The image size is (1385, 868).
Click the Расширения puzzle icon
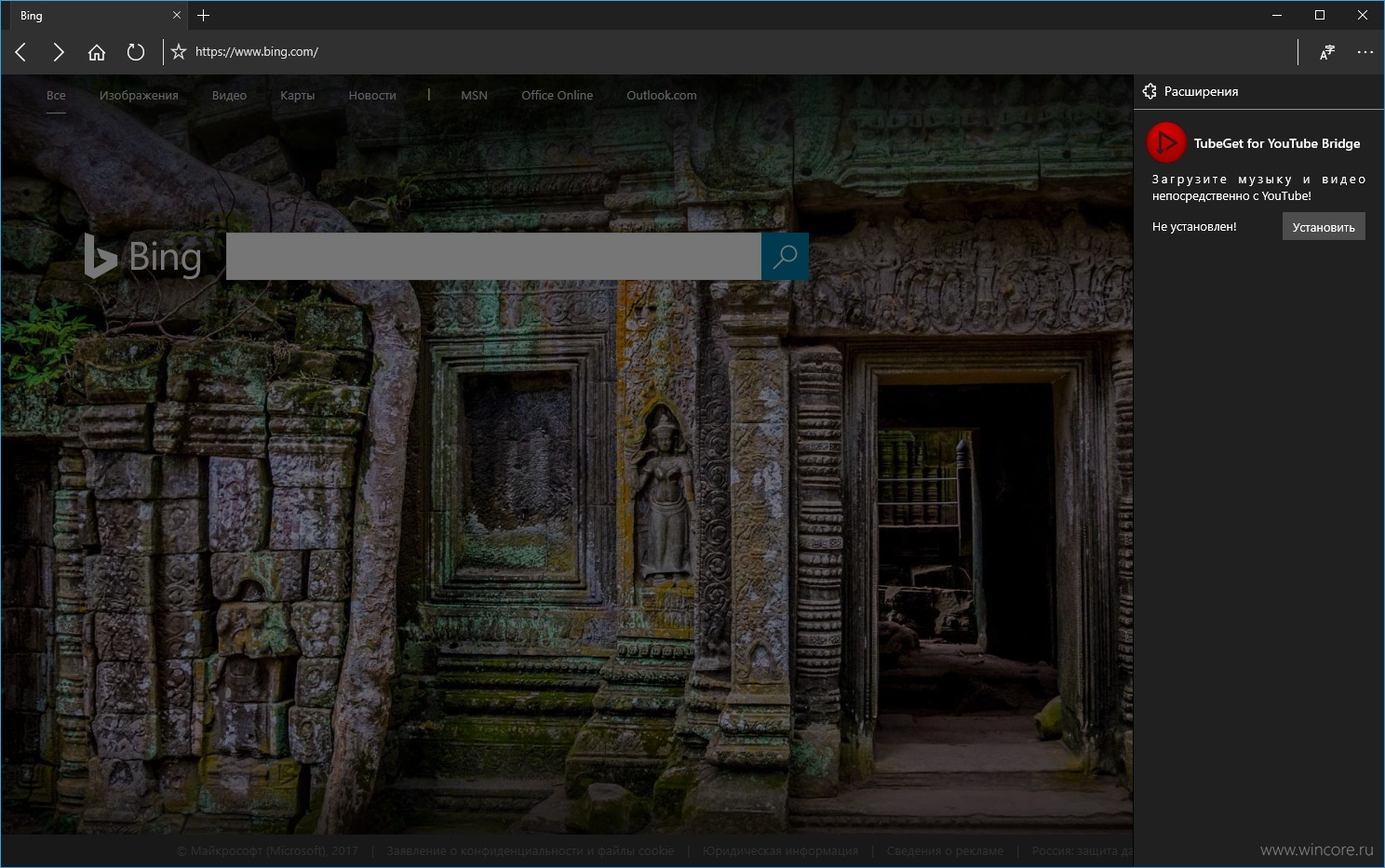pos(1150,91)
